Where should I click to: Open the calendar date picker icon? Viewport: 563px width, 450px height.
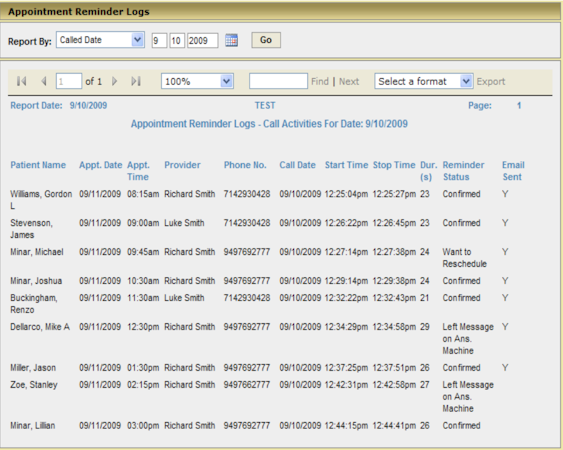[231, 40]
